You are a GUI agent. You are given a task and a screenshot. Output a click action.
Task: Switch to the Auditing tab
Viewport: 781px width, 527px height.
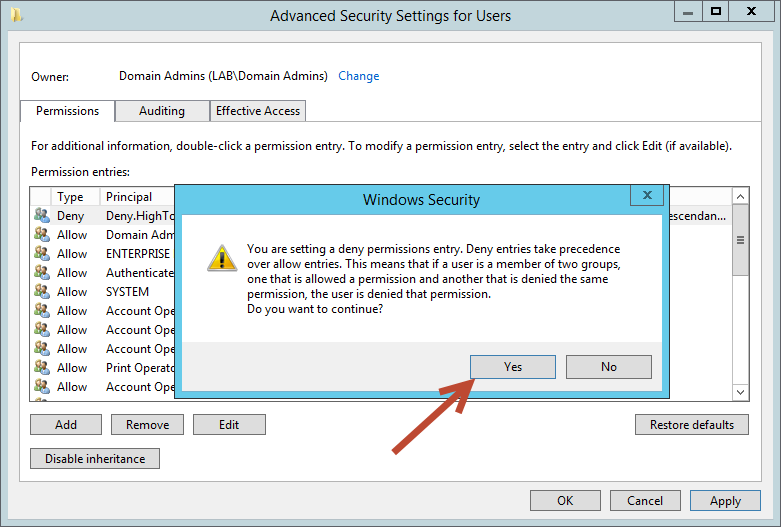(x=162, y=111)
